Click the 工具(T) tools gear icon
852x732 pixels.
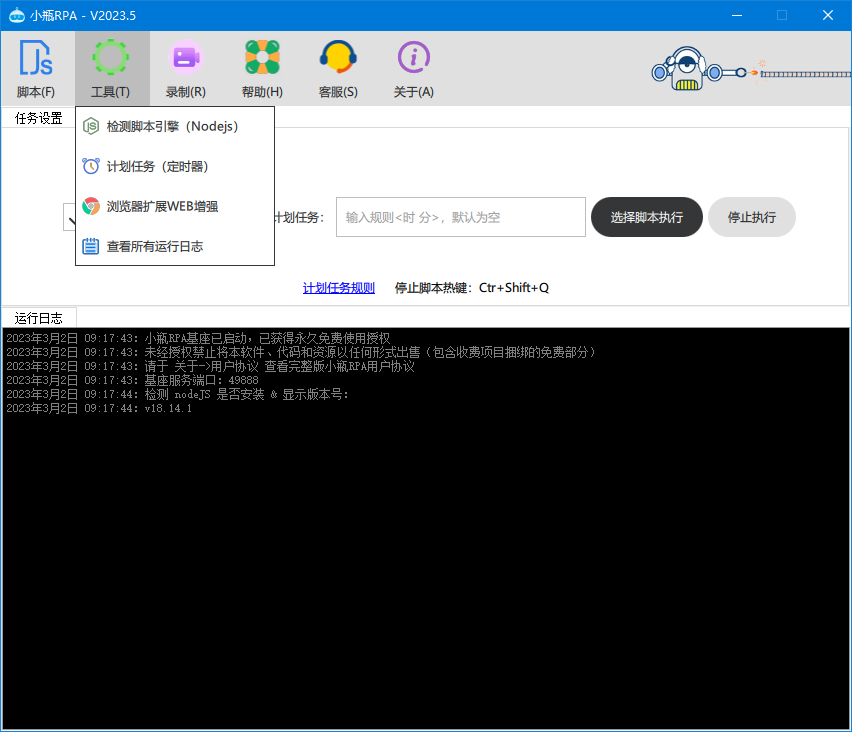tap(110, 57)
